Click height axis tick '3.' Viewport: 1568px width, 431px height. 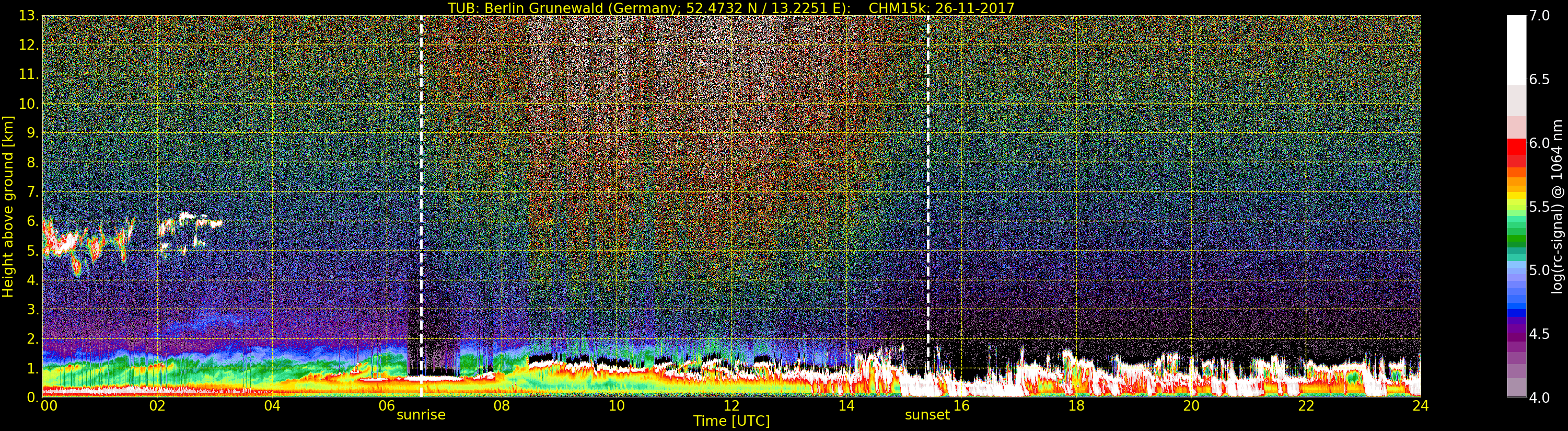click(x=33, y=309)
